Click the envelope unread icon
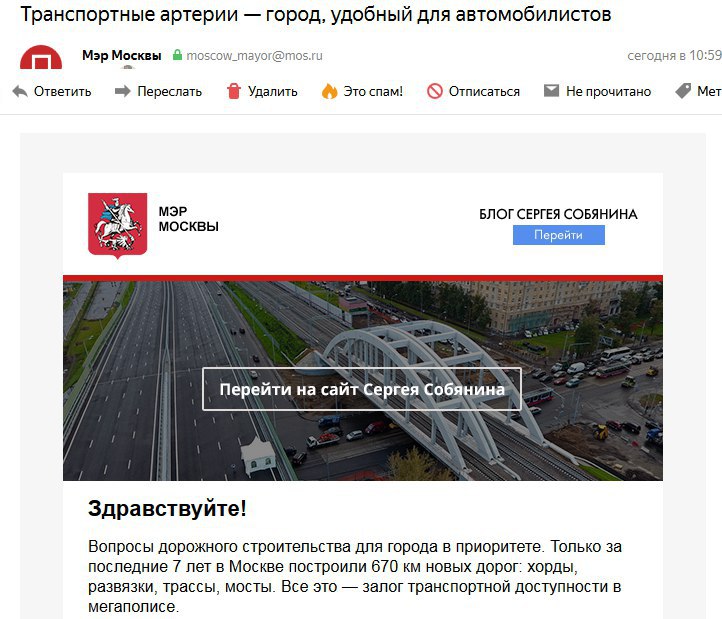722x619 pixels. [551, 90]
